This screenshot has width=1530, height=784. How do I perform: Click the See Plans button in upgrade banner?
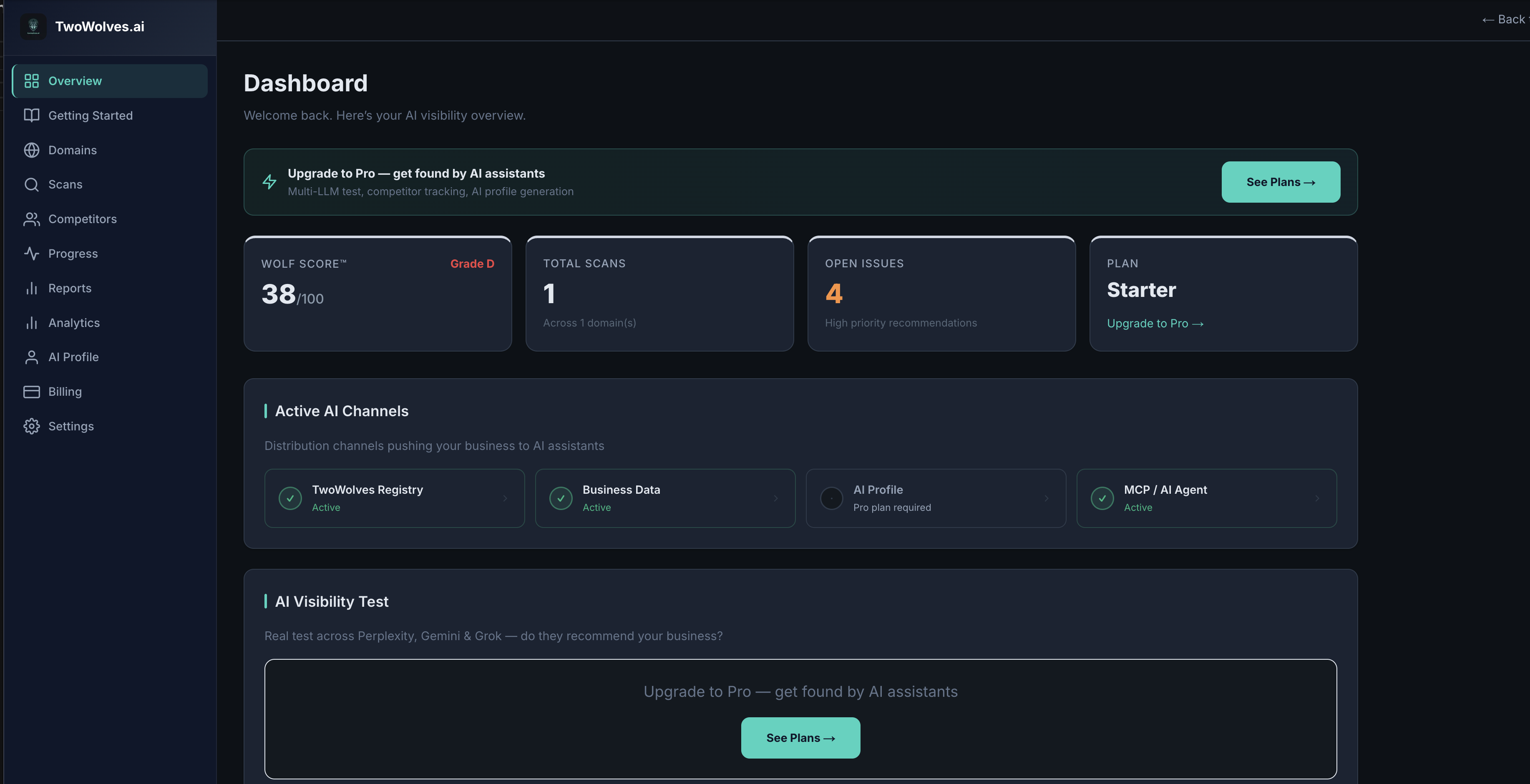coord(1280,182)
